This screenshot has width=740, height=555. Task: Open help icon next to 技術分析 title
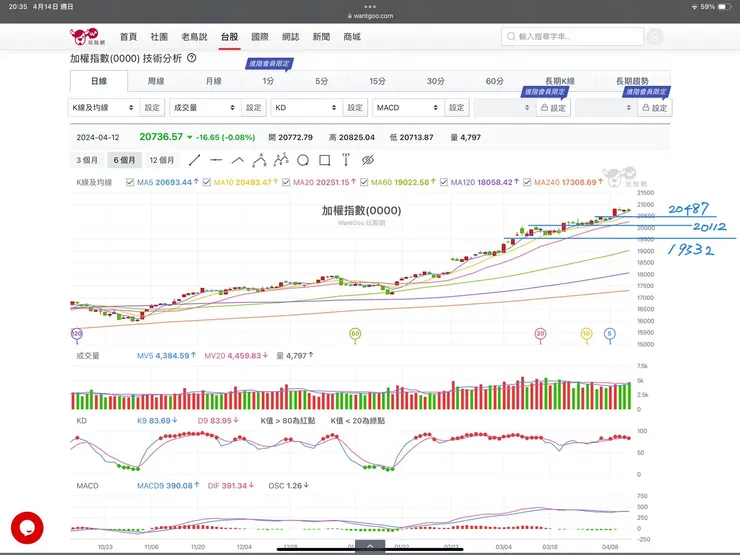click(x=192, y=58)
